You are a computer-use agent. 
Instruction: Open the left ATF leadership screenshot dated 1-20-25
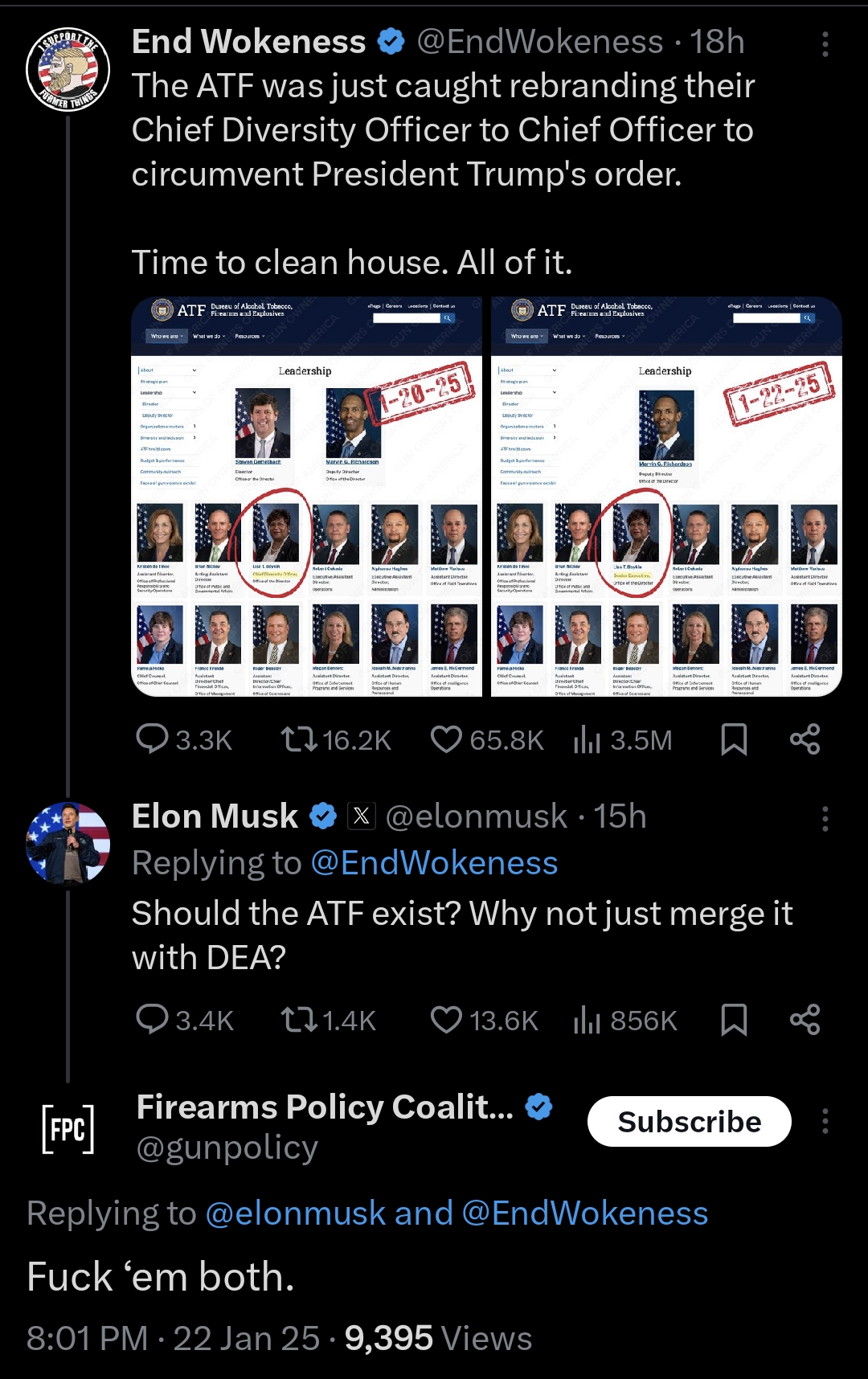(x=306, y=497)
